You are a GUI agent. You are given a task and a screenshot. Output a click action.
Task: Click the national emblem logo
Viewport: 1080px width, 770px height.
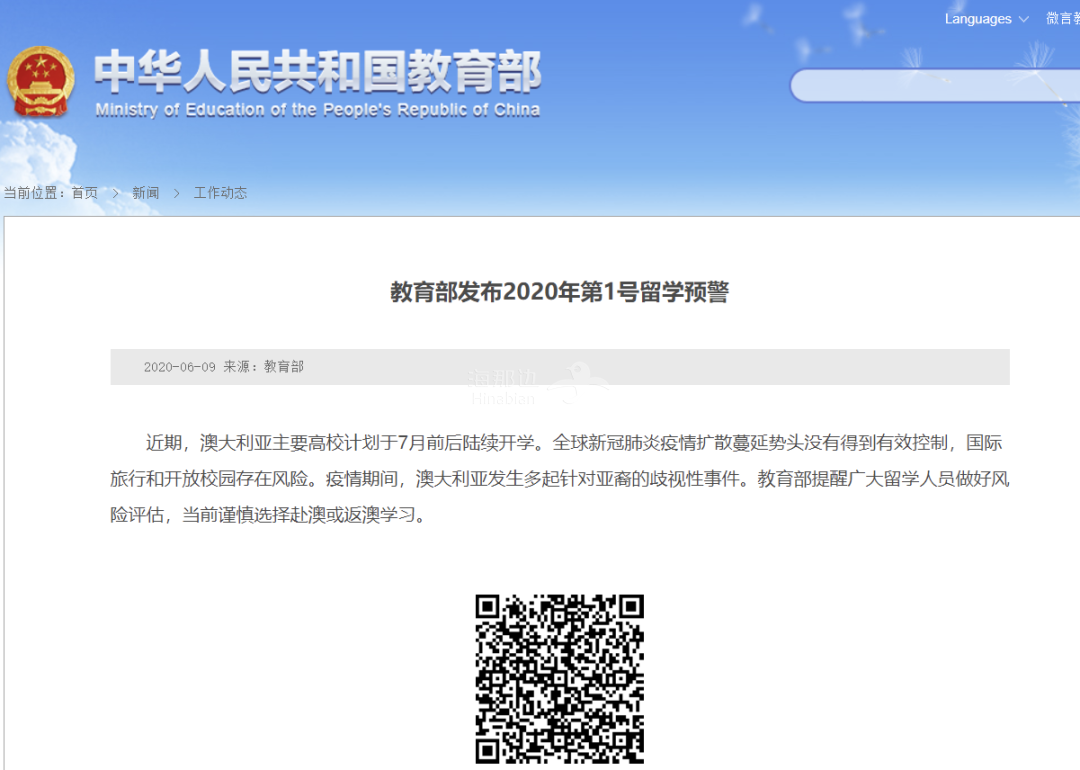pos(40,82)
